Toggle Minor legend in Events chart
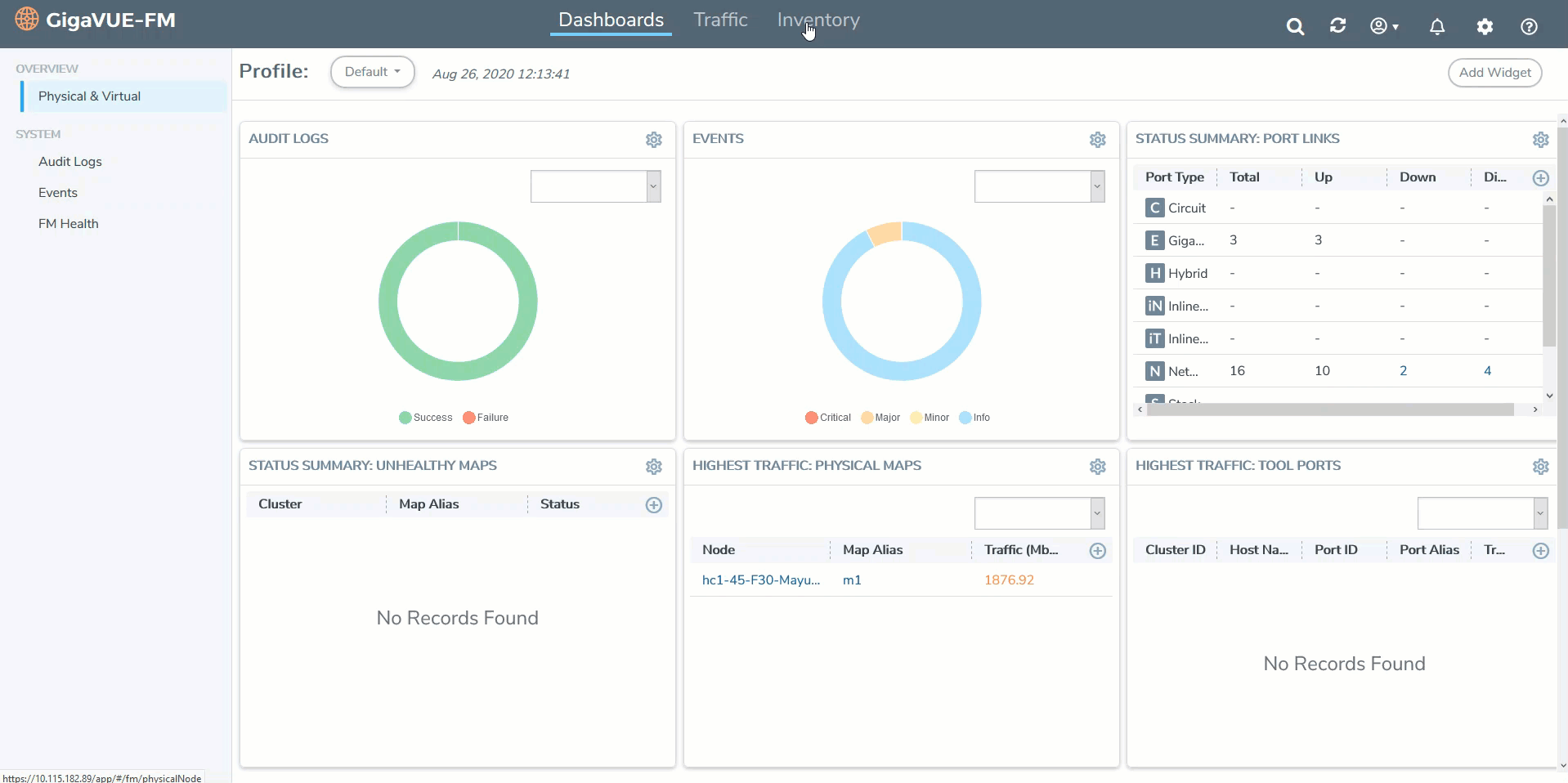1568x783 pixels. click(930, 418)
